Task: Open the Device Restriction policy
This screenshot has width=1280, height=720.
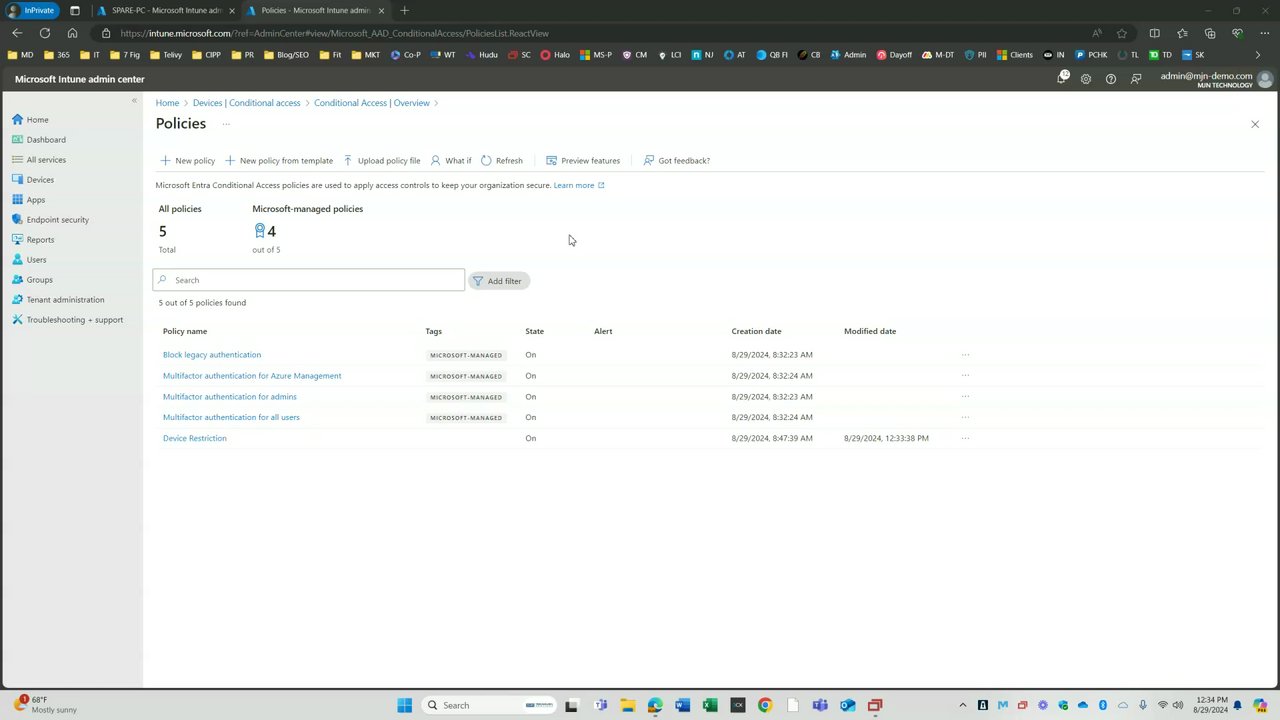Action: click(x=195, y=438)
